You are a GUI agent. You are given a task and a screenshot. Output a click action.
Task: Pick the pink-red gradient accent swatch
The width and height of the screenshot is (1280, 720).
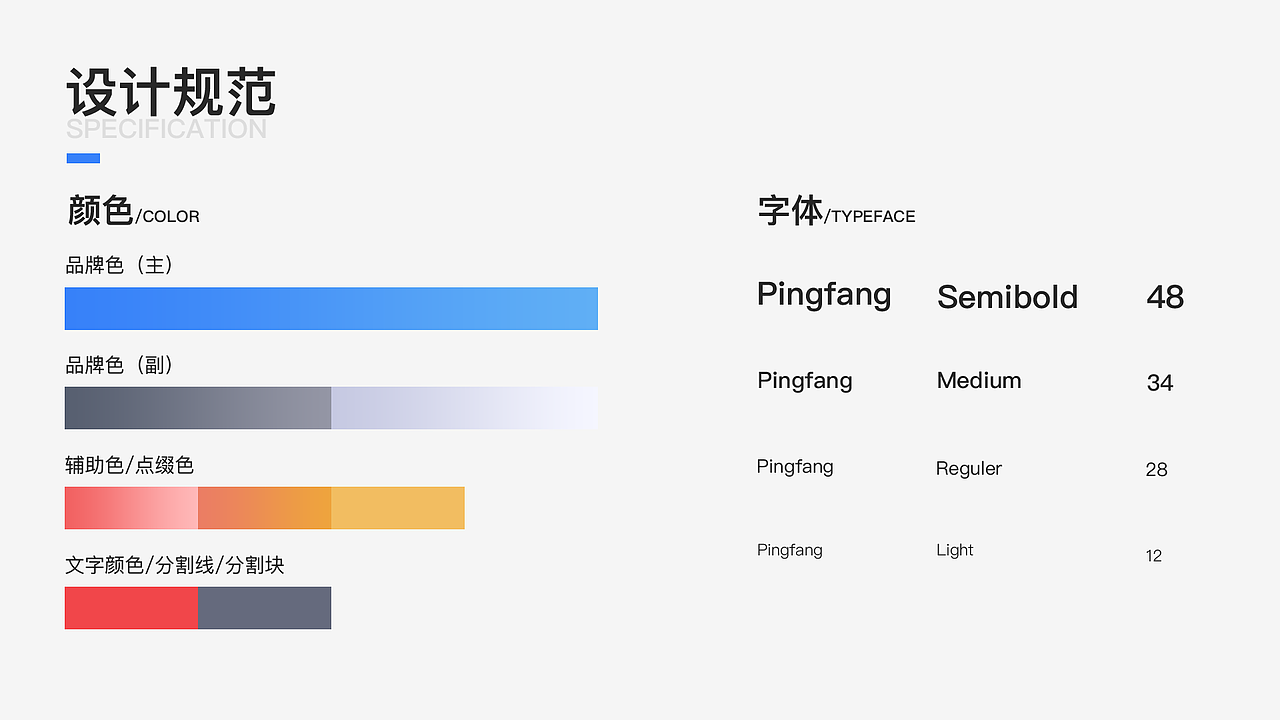coord(131,508)
